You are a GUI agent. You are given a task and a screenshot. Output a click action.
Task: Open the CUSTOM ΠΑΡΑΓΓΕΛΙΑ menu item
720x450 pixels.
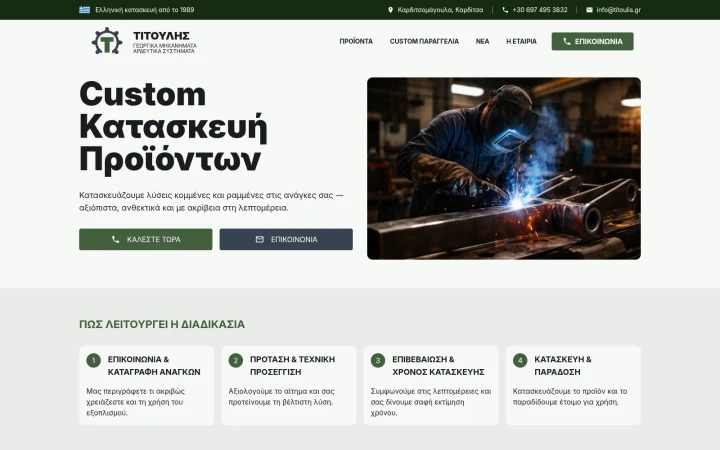point(424,41)
